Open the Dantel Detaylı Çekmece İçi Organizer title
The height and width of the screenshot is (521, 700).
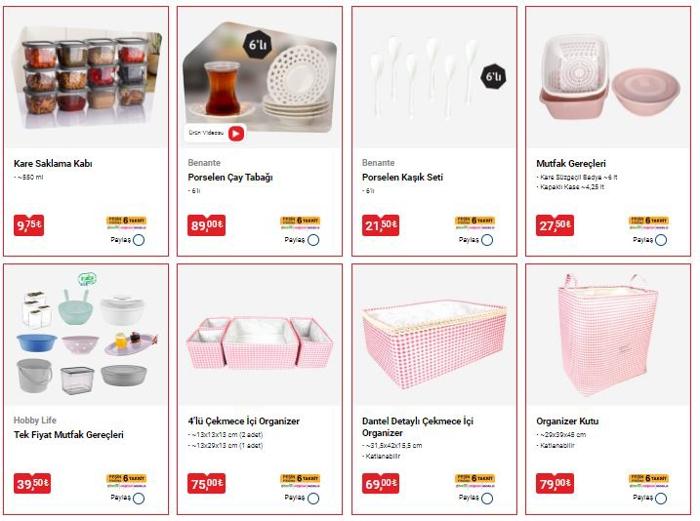(x=417, y=427)
